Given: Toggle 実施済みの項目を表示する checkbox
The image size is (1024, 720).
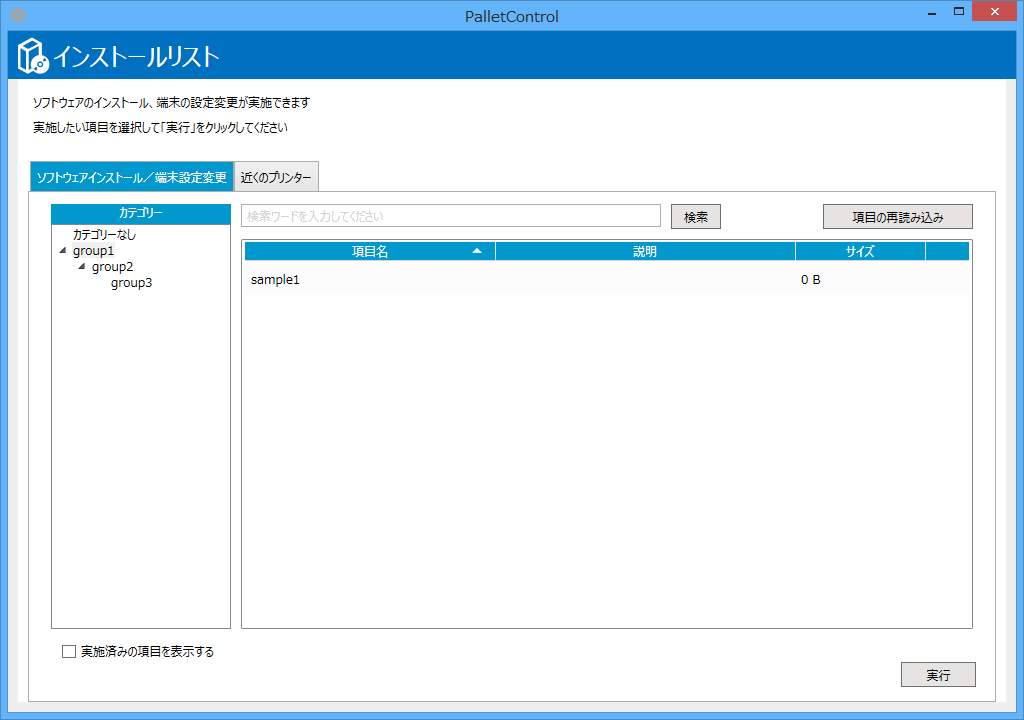Looking at the screenshot, I should (x=69, y=651).
